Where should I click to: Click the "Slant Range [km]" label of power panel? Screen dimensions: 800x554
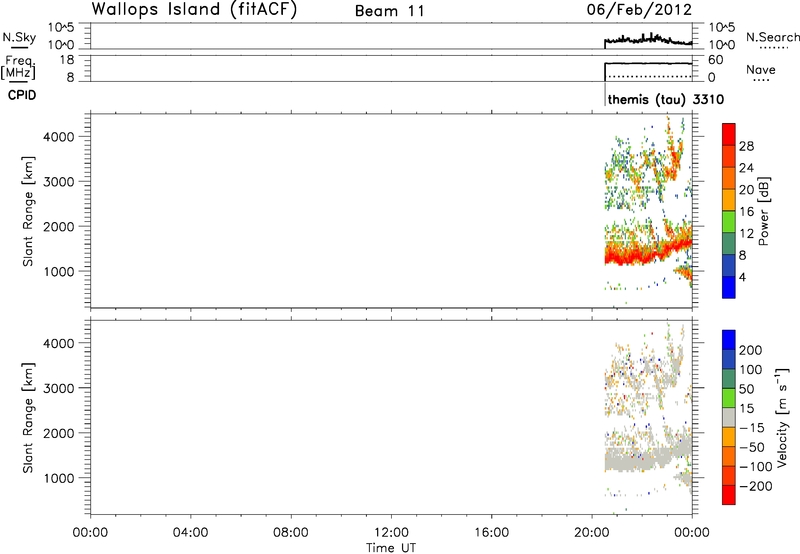coord(28,211)
